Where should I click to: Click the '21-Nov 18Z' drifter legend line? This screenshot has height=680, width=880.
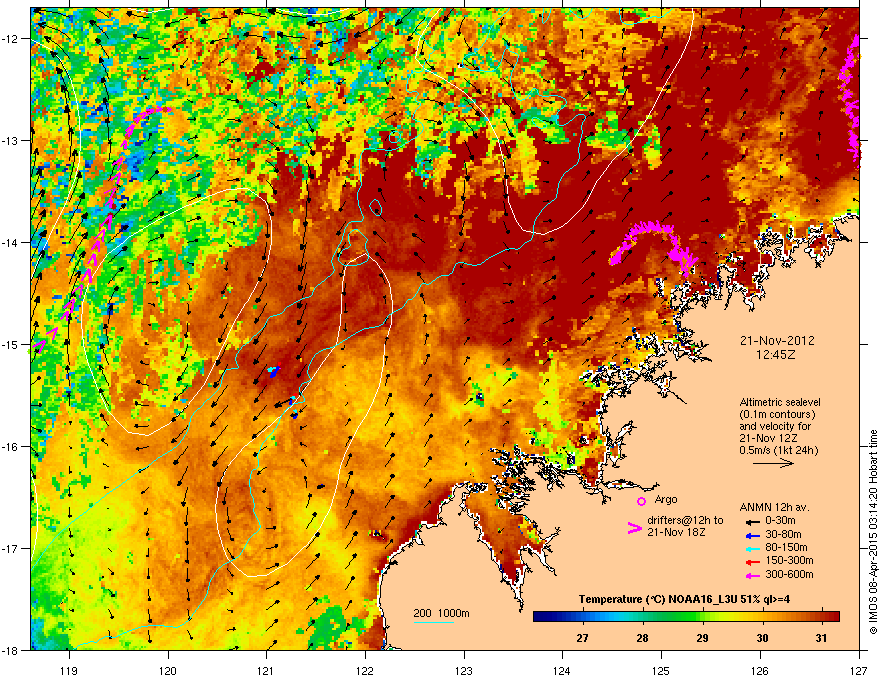(x=676, y=532)
